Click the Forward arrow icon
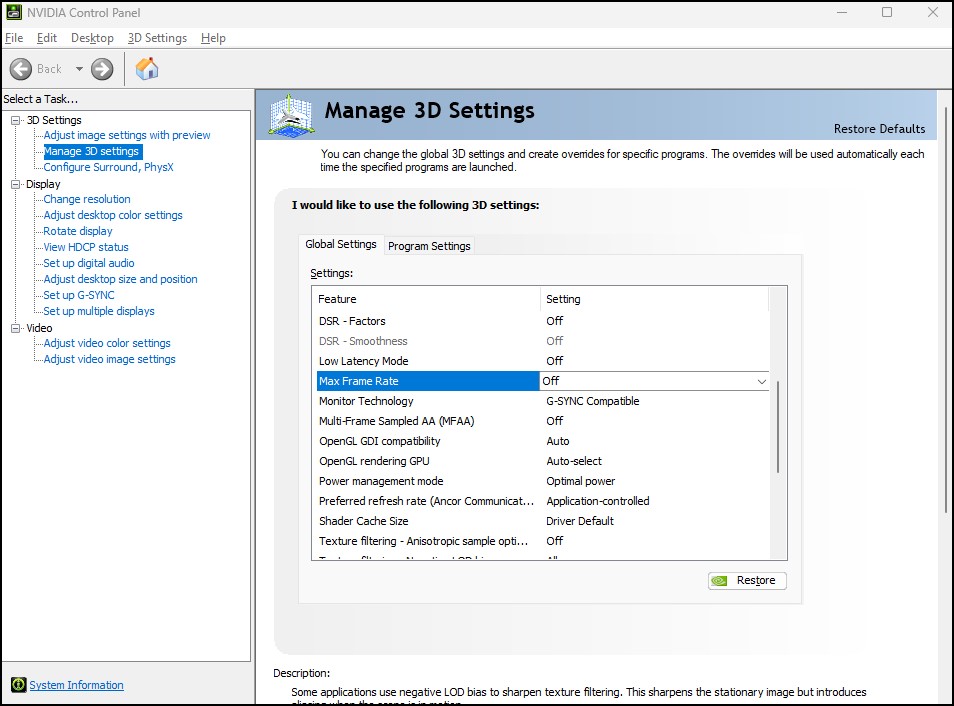954x706 pixels. (x=102, y=69)
